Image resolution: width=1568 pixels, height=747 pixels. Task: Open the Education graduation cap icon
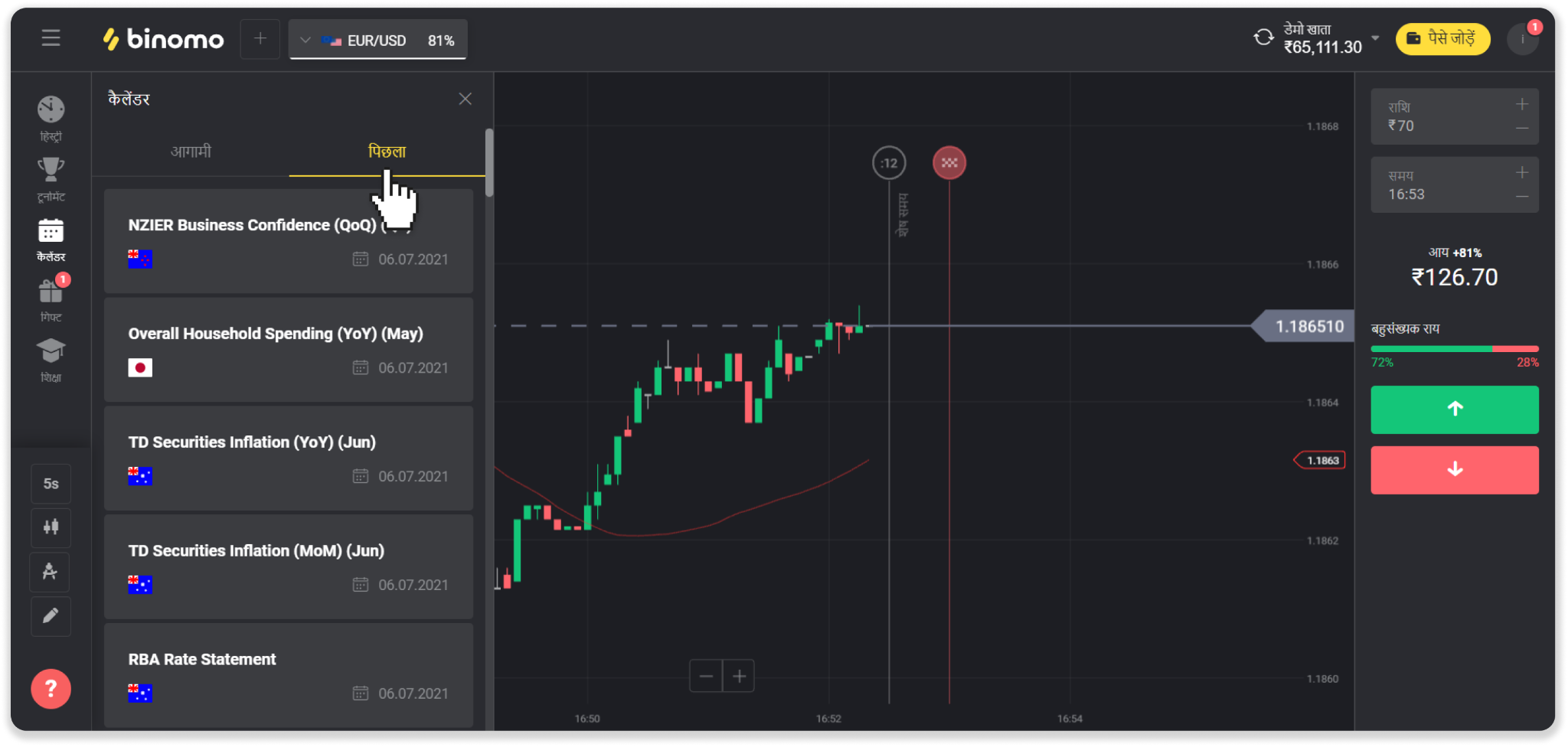(51, 351)
